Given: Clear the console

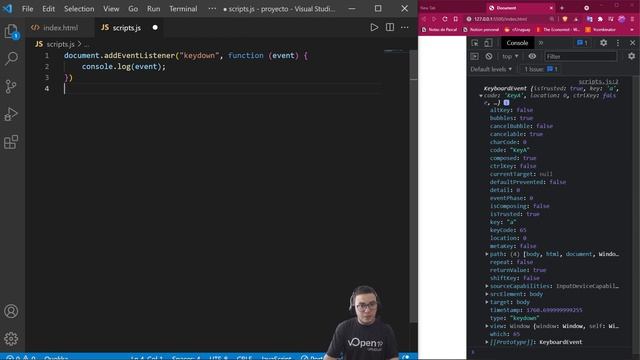Looking at the screenshot, I should tap(489, 56).
